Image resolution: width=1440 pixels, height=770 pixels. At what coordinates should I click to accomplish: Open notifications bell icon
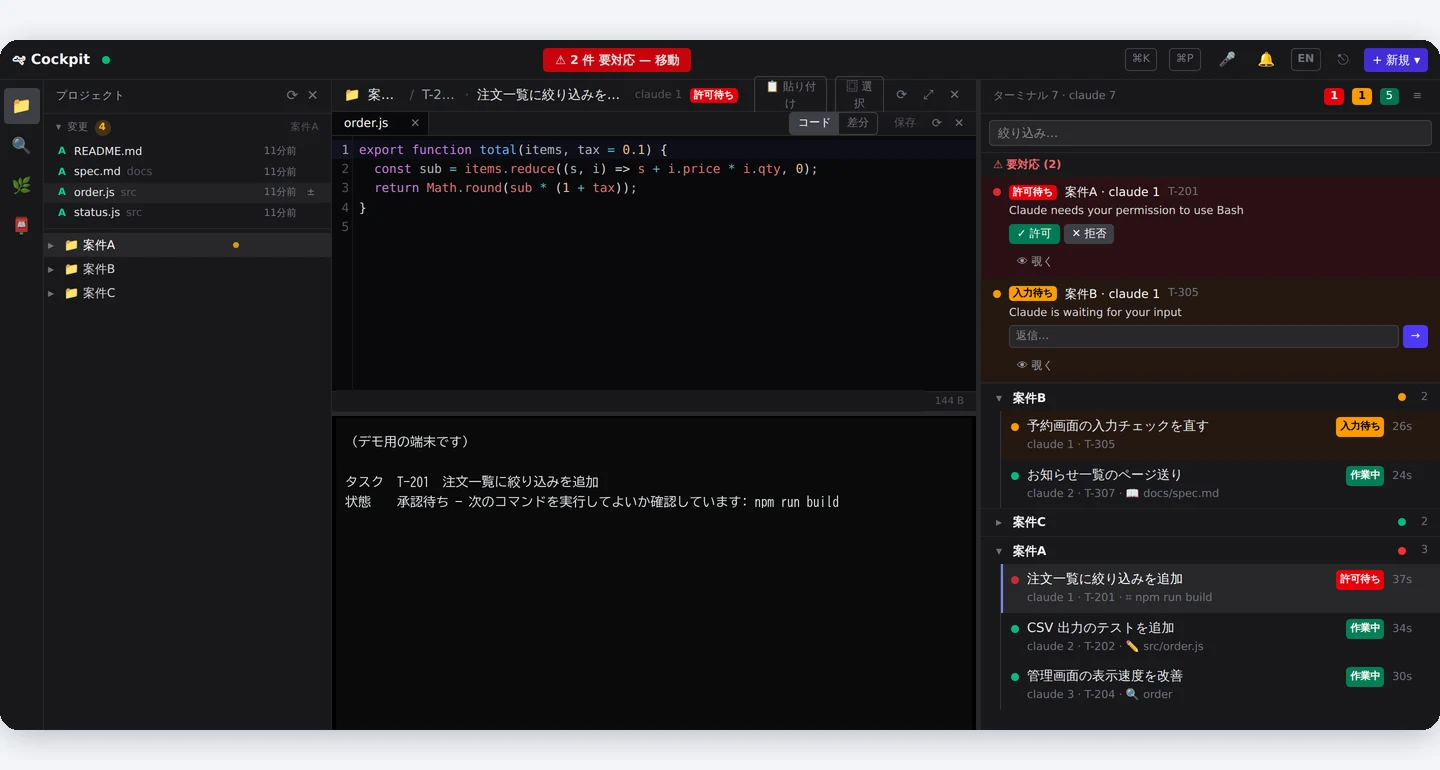1266,59
